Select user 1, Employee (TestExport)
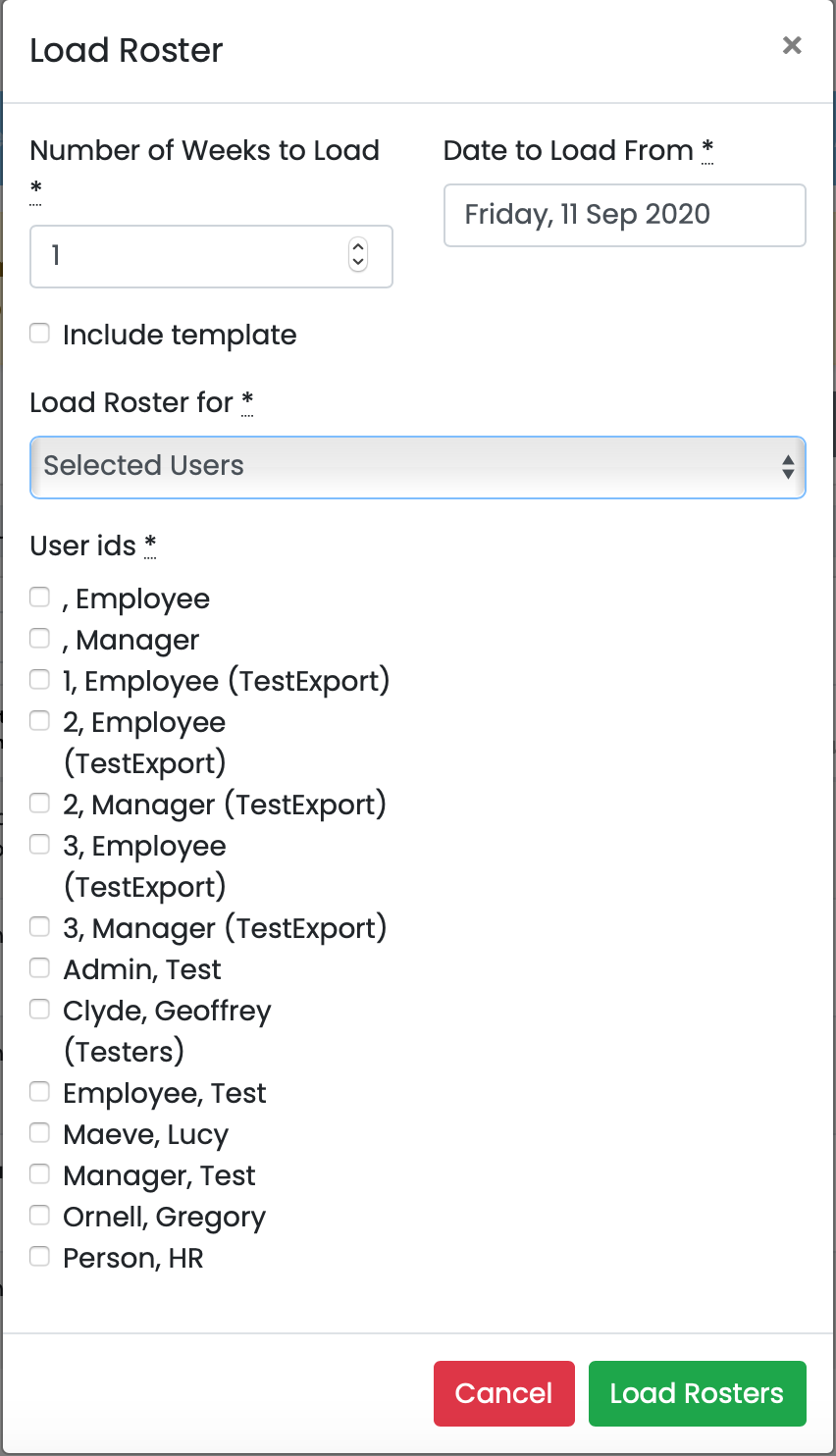The width and height of the screenshot is (836, 1456). 40,679
